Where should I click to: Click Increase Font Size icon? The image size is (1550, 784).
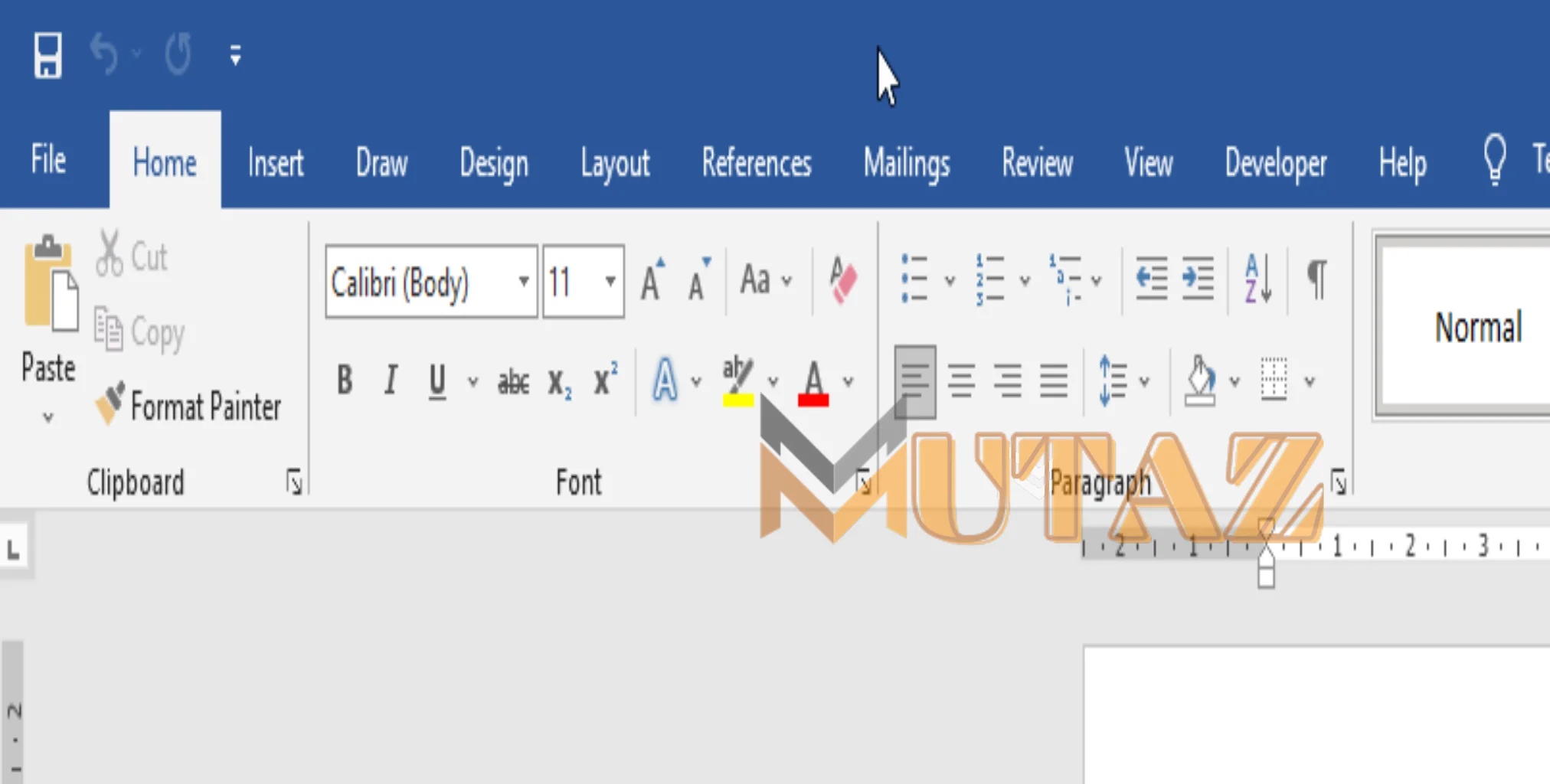coord(652,280)
